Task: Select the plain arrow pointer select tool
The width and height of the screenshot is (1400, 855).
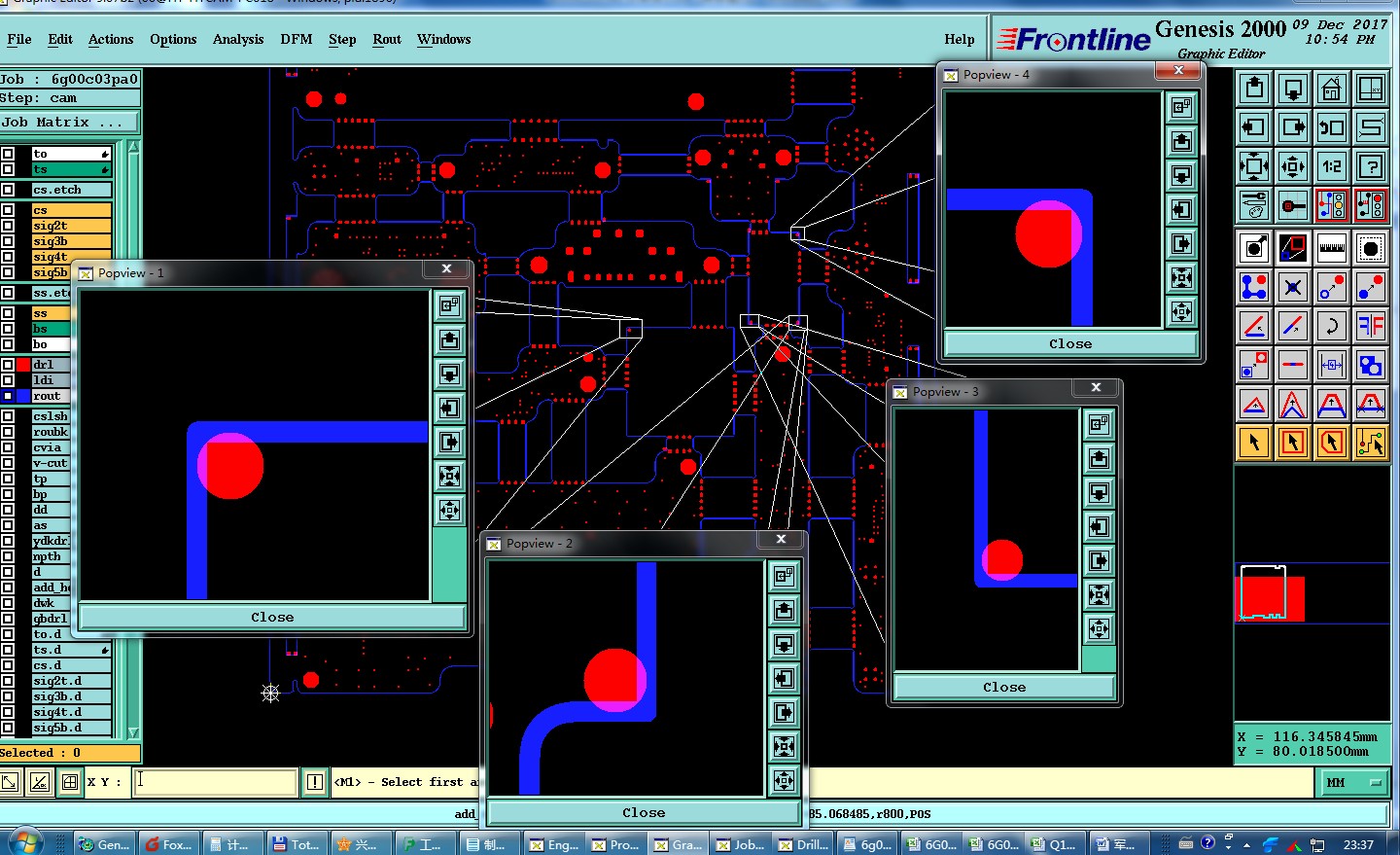Action: 1254,443
